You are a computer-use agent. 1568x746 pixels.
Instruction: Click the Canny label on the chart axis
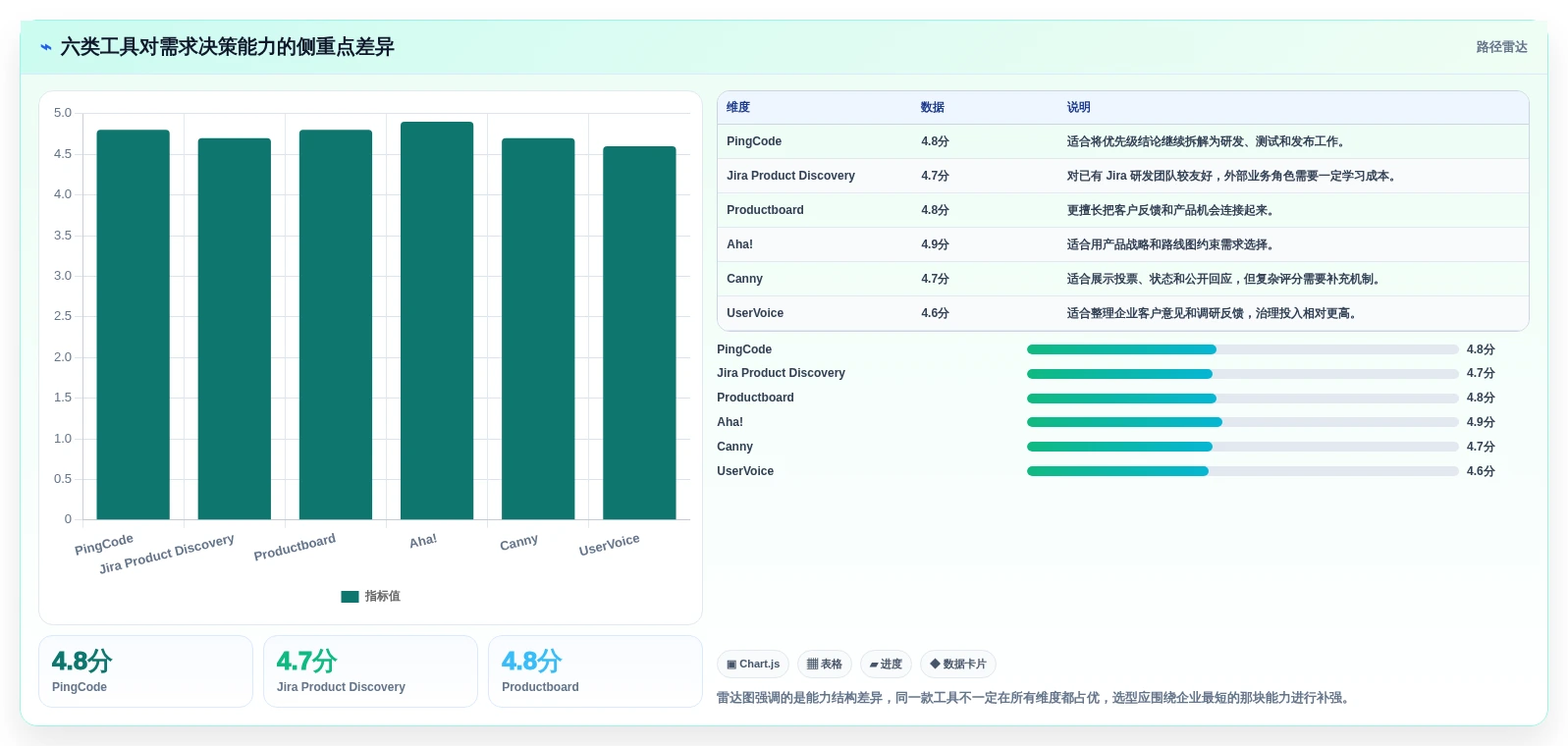pyautogui.click(x=518, y=542)
